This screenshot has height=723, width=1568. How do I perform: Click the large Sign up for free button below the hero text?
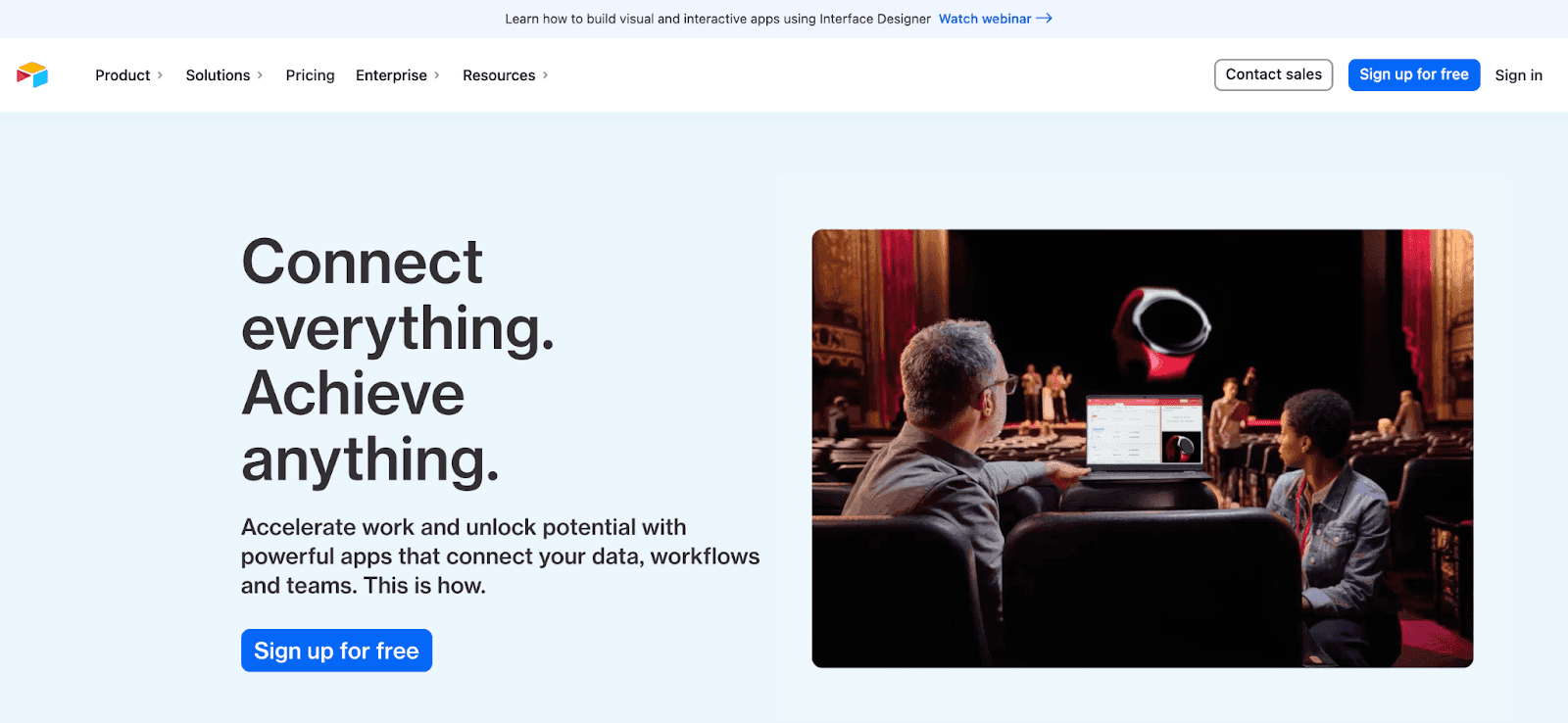point(336,651)
